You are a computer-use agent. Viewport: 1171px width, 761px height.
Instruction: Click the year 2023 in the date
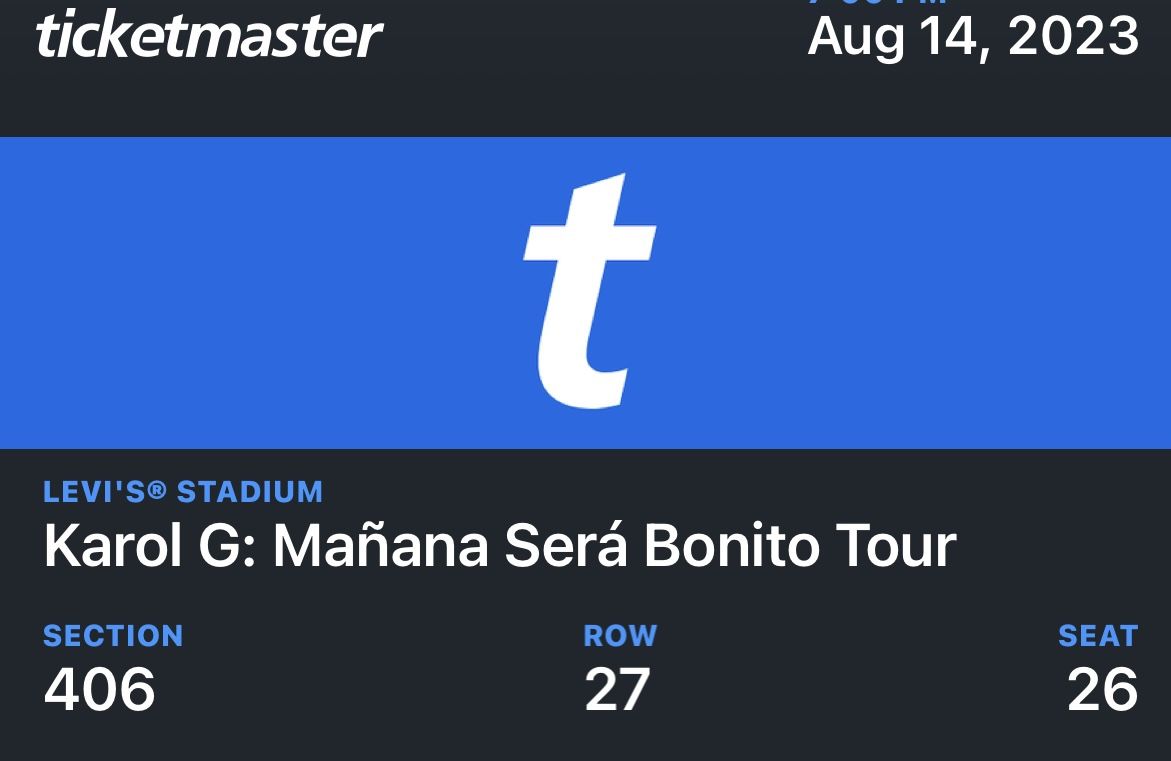[x=1073, y=37]
